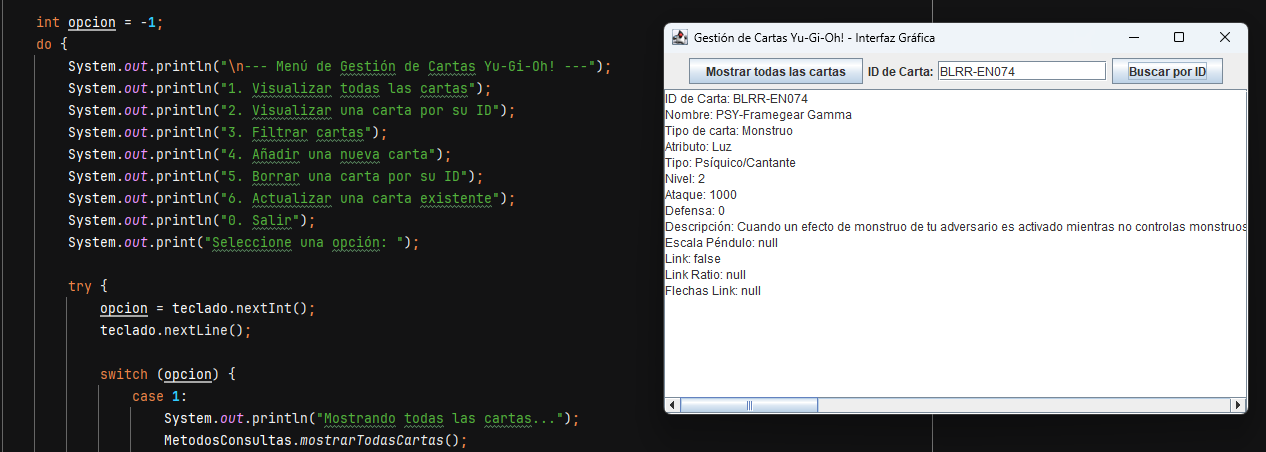Screen dimensions: 1266x452
Task: Click 'opcion = teclado.nextInt();' in editor
Action: pyautogui.click(x=207, y=308)
